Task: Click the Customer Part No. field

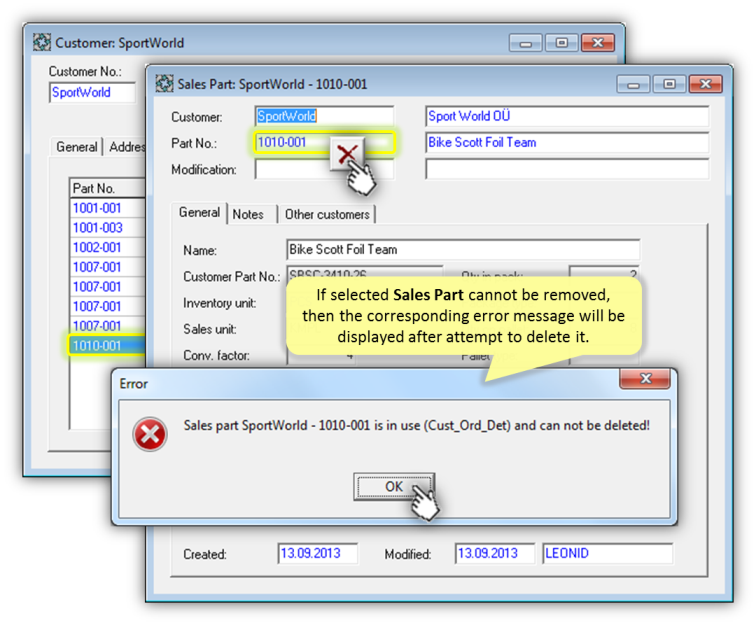Action: point(364,273)
